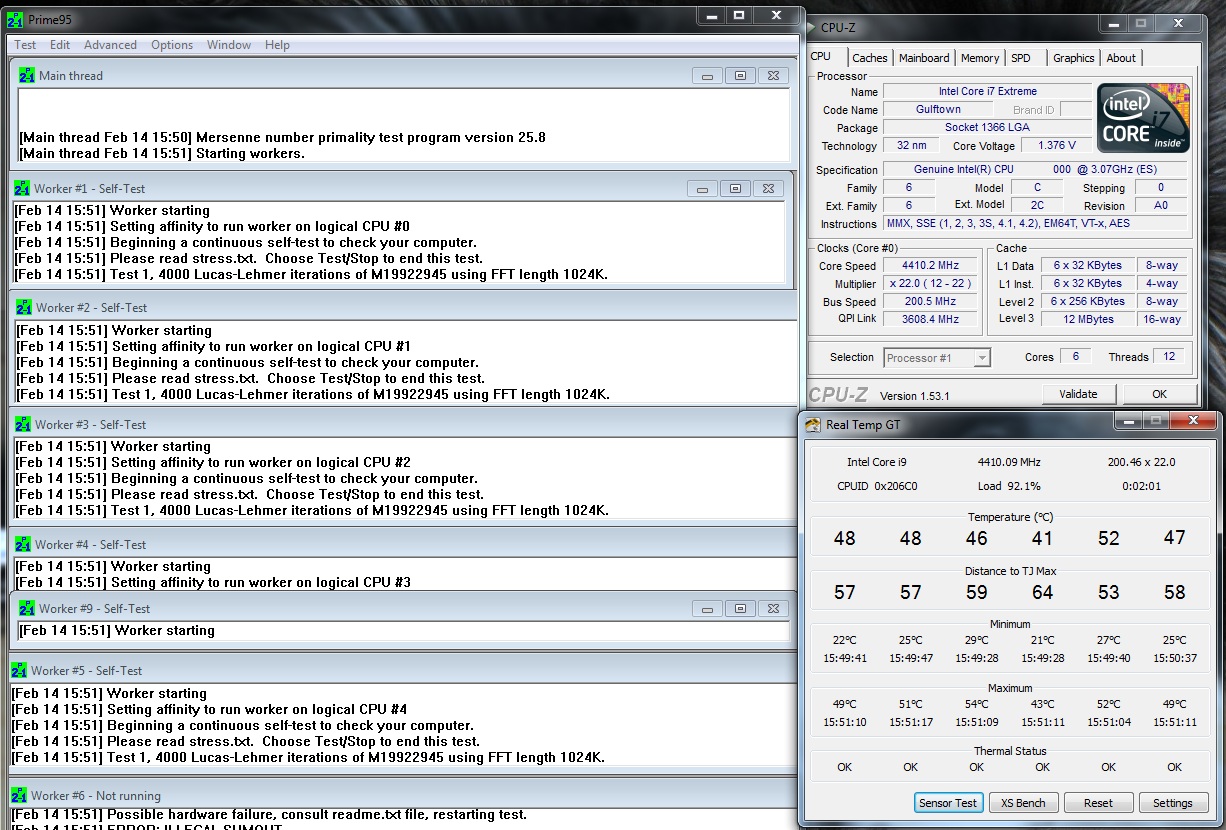This screenshot has height=830, width=1226.
Task: Click the Worker #6 Possible hardware failure line
Action: tap(268, 815)
